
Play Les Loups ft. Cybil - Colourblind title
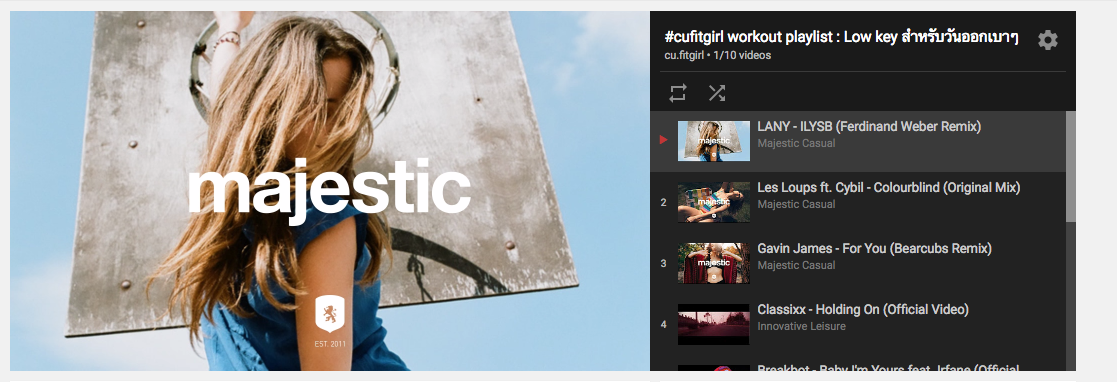(888, 187)
